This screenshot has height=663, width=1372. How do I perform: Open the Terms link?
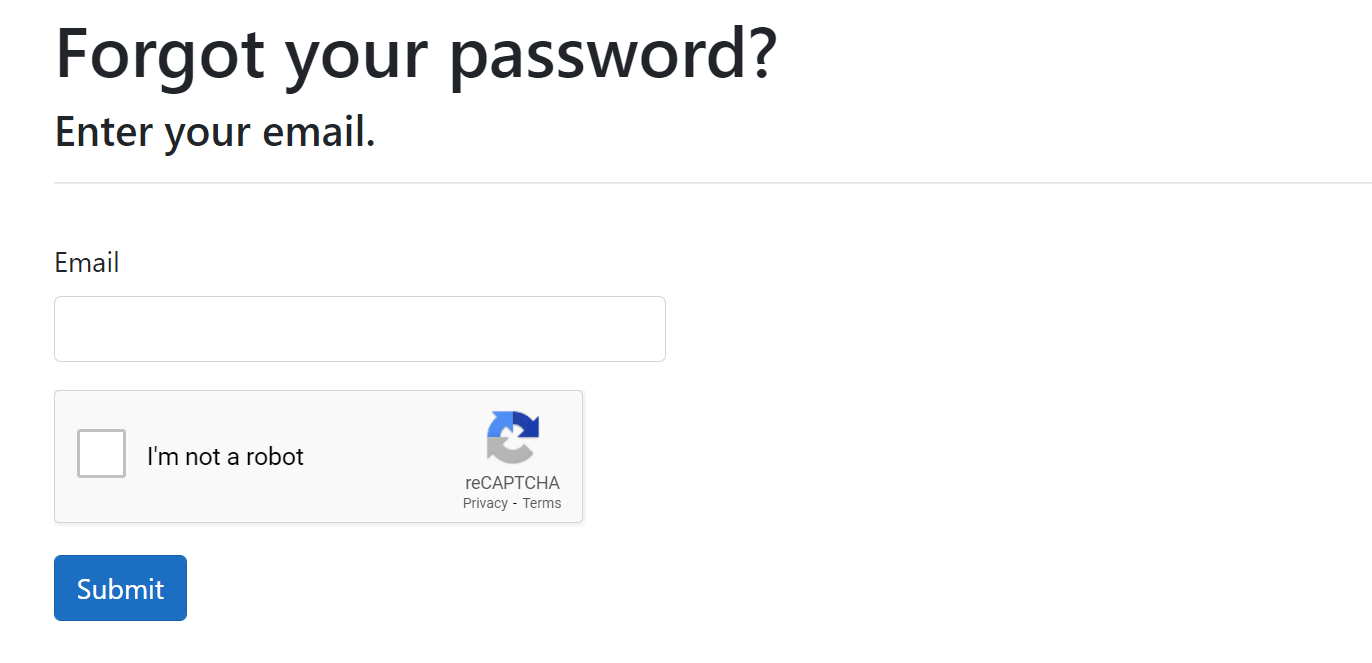coord(542,503)
